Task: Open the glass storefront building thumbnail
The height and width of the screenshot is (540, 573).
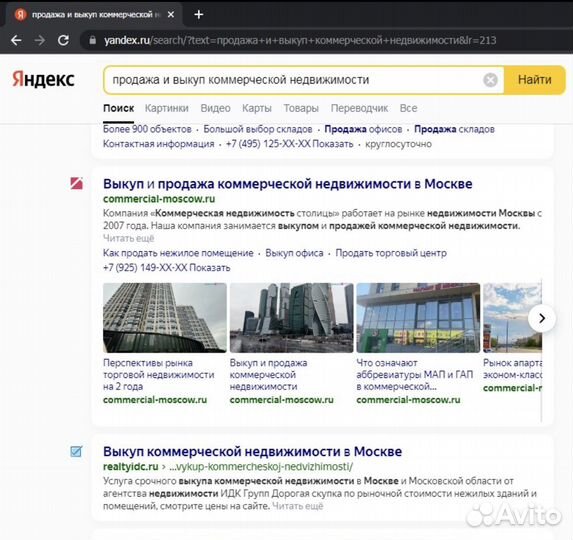Action: (x=418, y=317)
